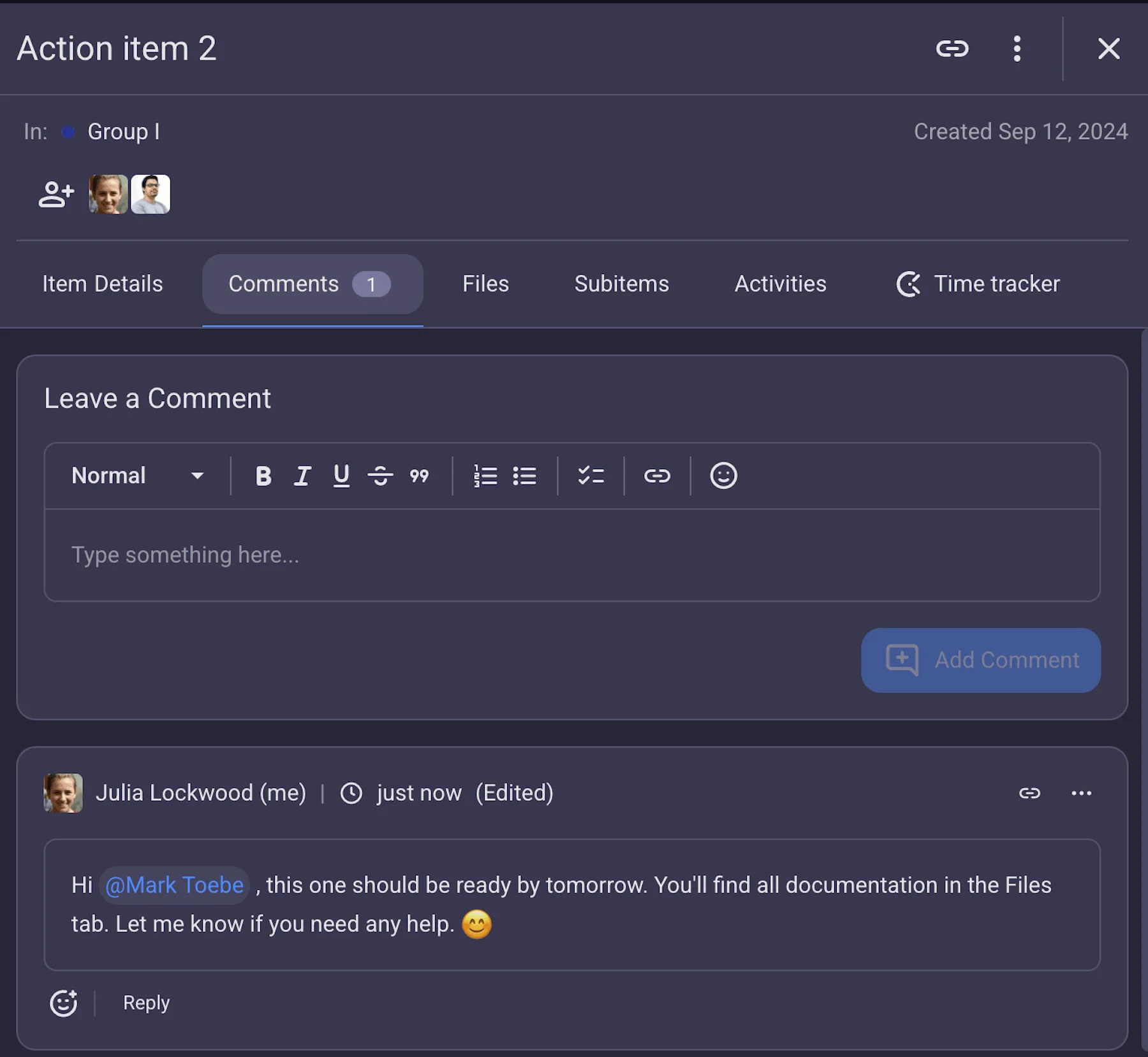Screen dimensions: 1148x1057
Task: Click the add subscriber person icon
Action: point(56,194)
